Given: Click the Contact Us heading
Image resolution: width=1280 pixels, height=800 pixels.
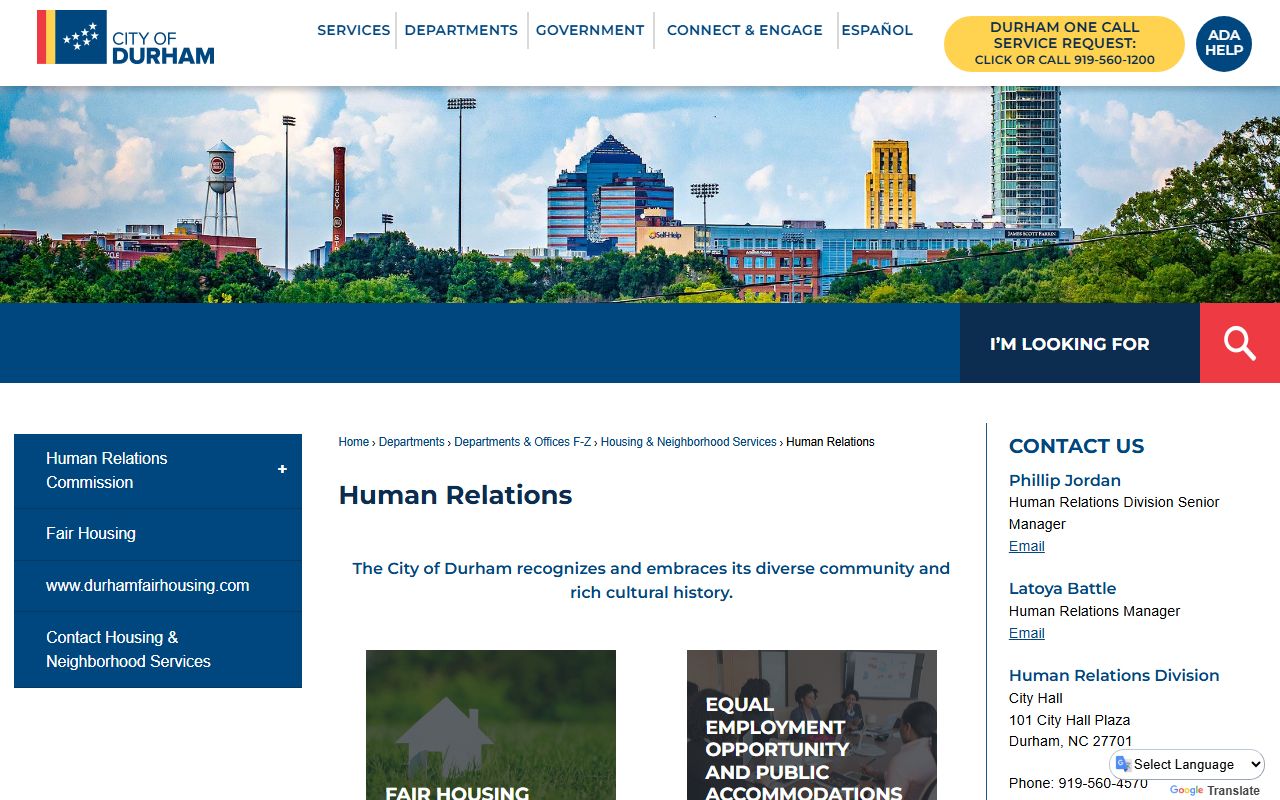Looking at the screenshot, I should 1076,446.
